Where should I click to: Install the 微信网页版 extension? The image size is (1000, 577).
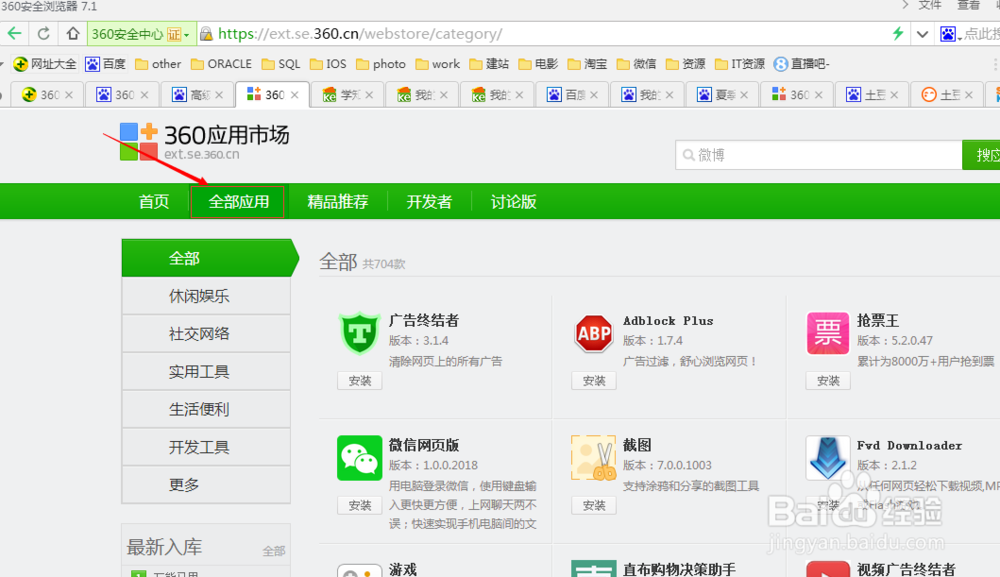tap(360, 505)
